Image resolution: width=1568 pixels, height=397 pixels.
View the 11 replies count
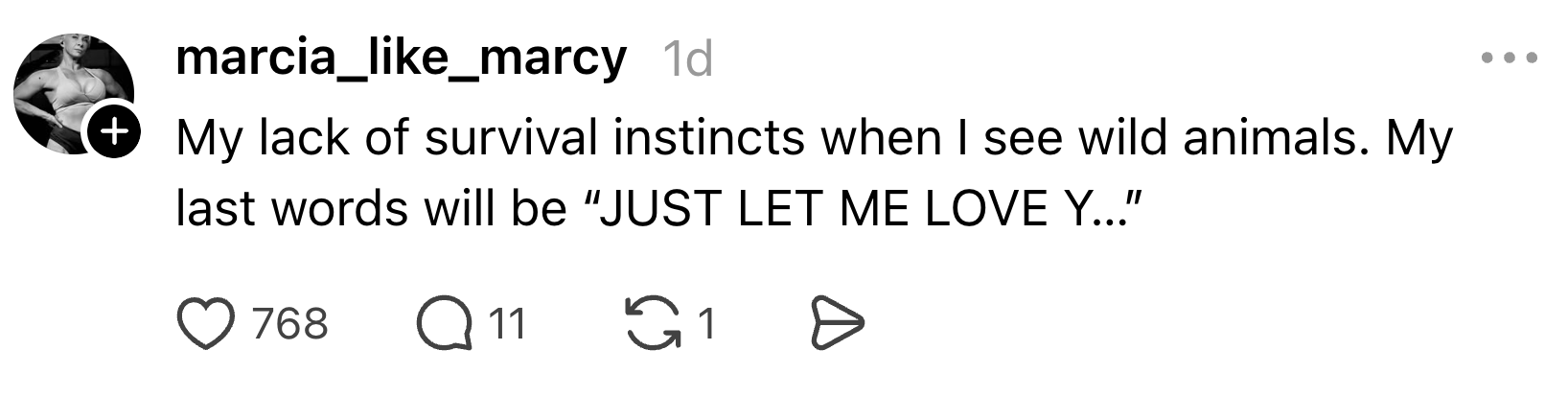click(508, 324)
